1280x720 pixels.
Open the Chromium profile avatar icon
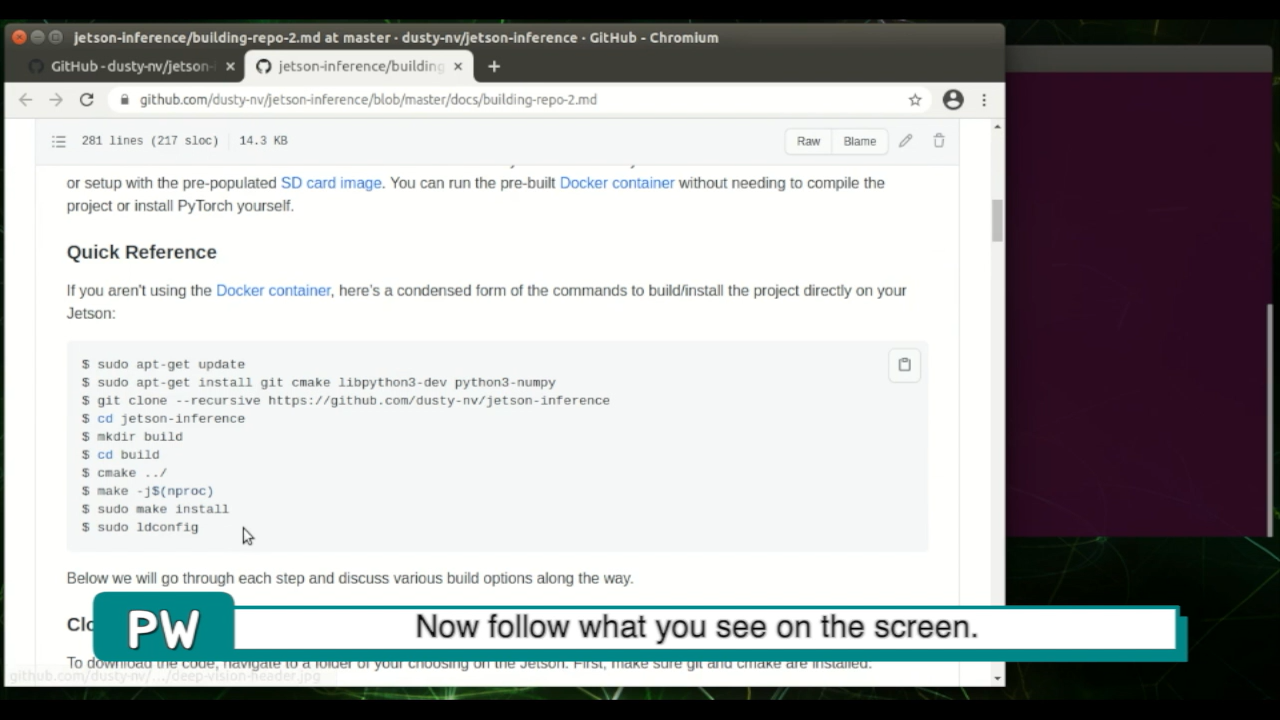tap(953, 100)
